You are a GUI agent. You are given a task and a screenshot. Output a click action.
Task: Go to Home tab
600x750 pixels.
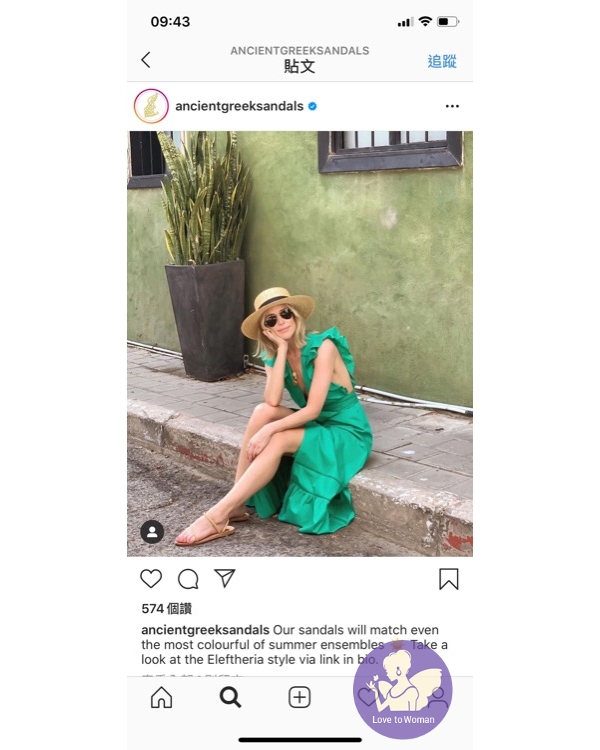[161, 697]
